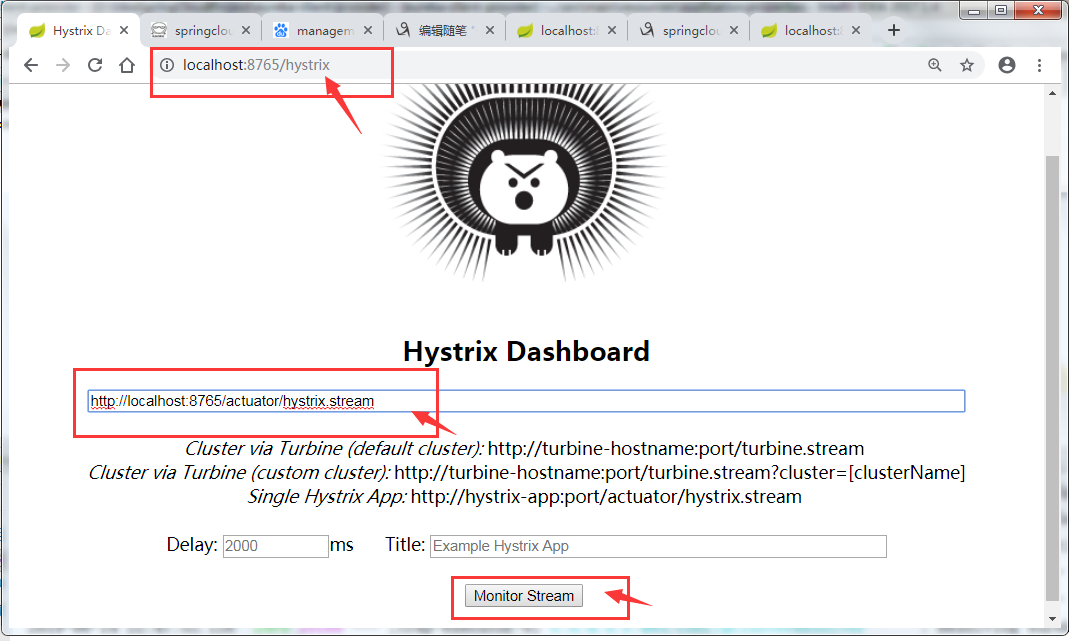Click the Title label
This screenshot has width=1069, height=641.
[405, 545]
